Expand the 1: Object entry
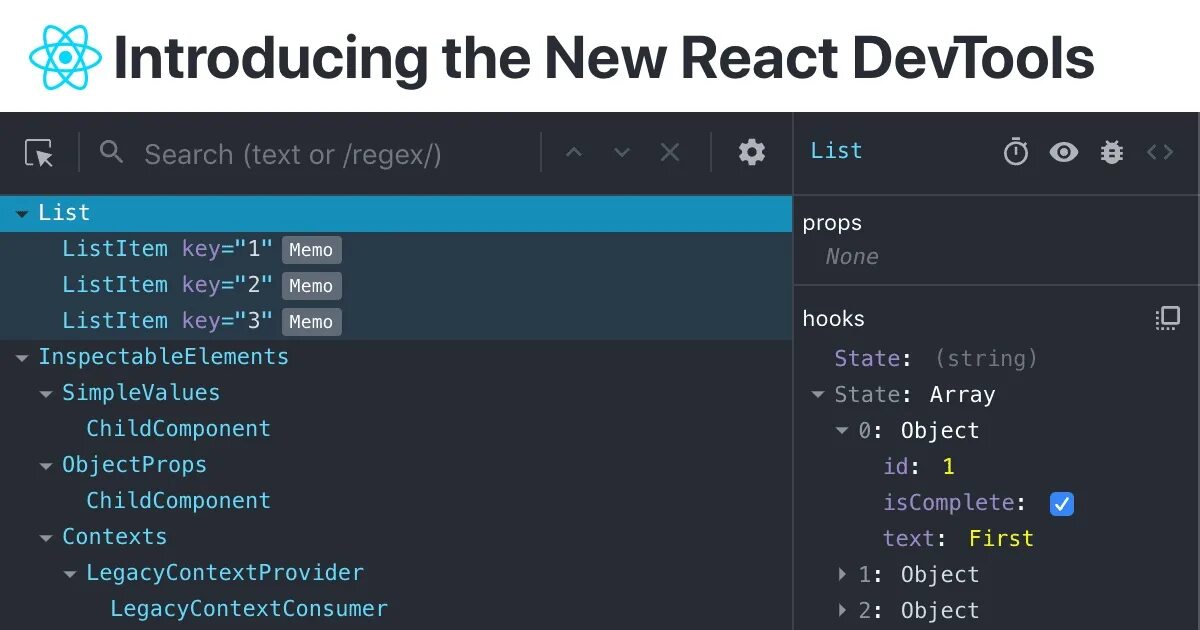This screenshot has height=630, width=1200. point(842,574)
